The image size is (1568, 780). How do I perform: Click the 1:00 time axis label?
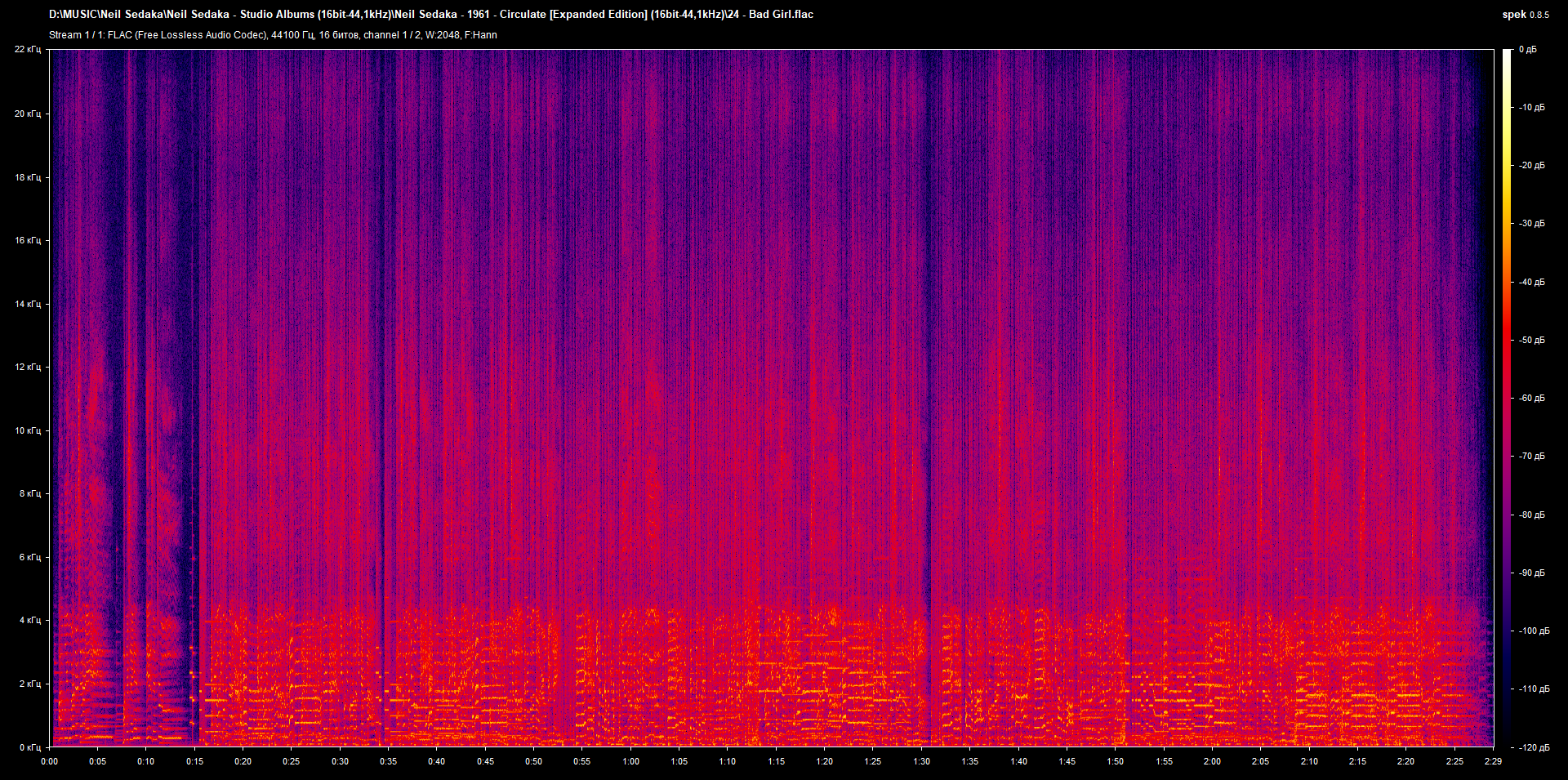630,761
